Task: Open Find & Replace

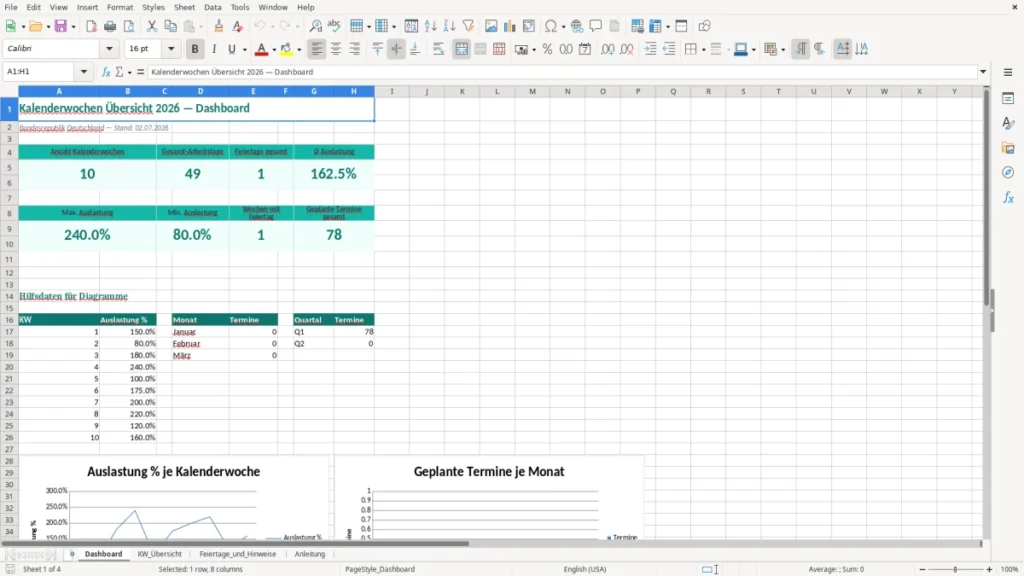Action: (315, 26)
